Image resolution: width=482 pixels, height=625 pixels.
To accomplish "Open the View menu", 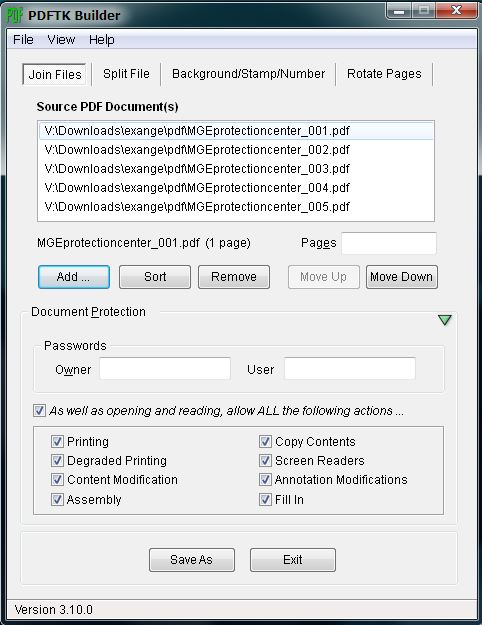I will point(61,40).
